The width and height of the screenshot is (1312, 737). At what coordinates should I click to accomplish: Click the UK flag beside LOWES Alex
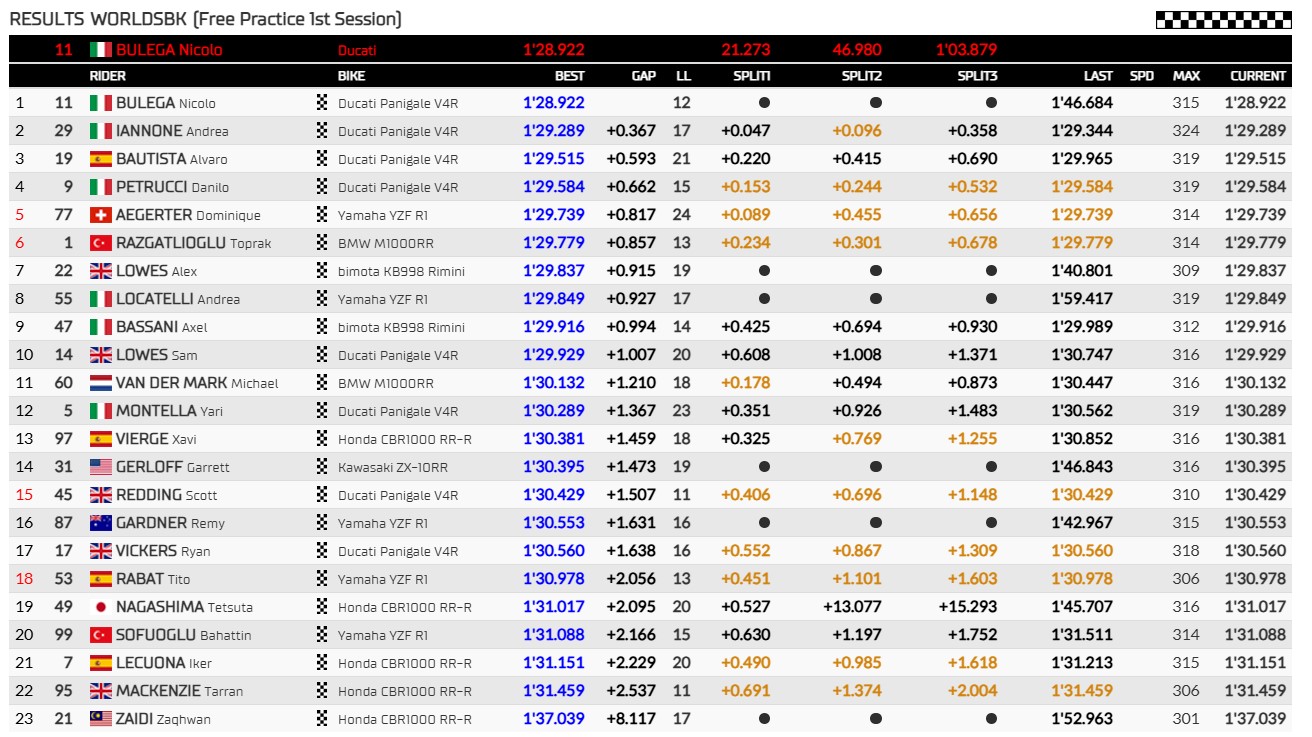(x=100, y=271)
